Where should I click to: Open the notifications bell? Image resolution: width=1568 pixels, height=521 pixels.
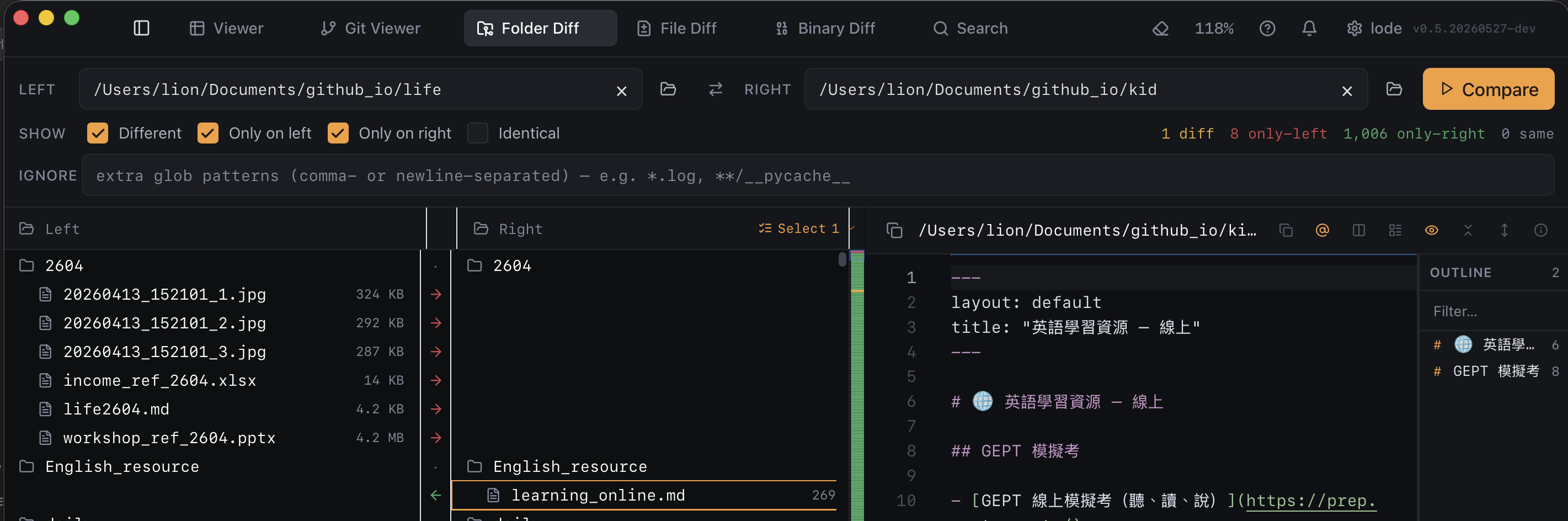pos(1309,28)
